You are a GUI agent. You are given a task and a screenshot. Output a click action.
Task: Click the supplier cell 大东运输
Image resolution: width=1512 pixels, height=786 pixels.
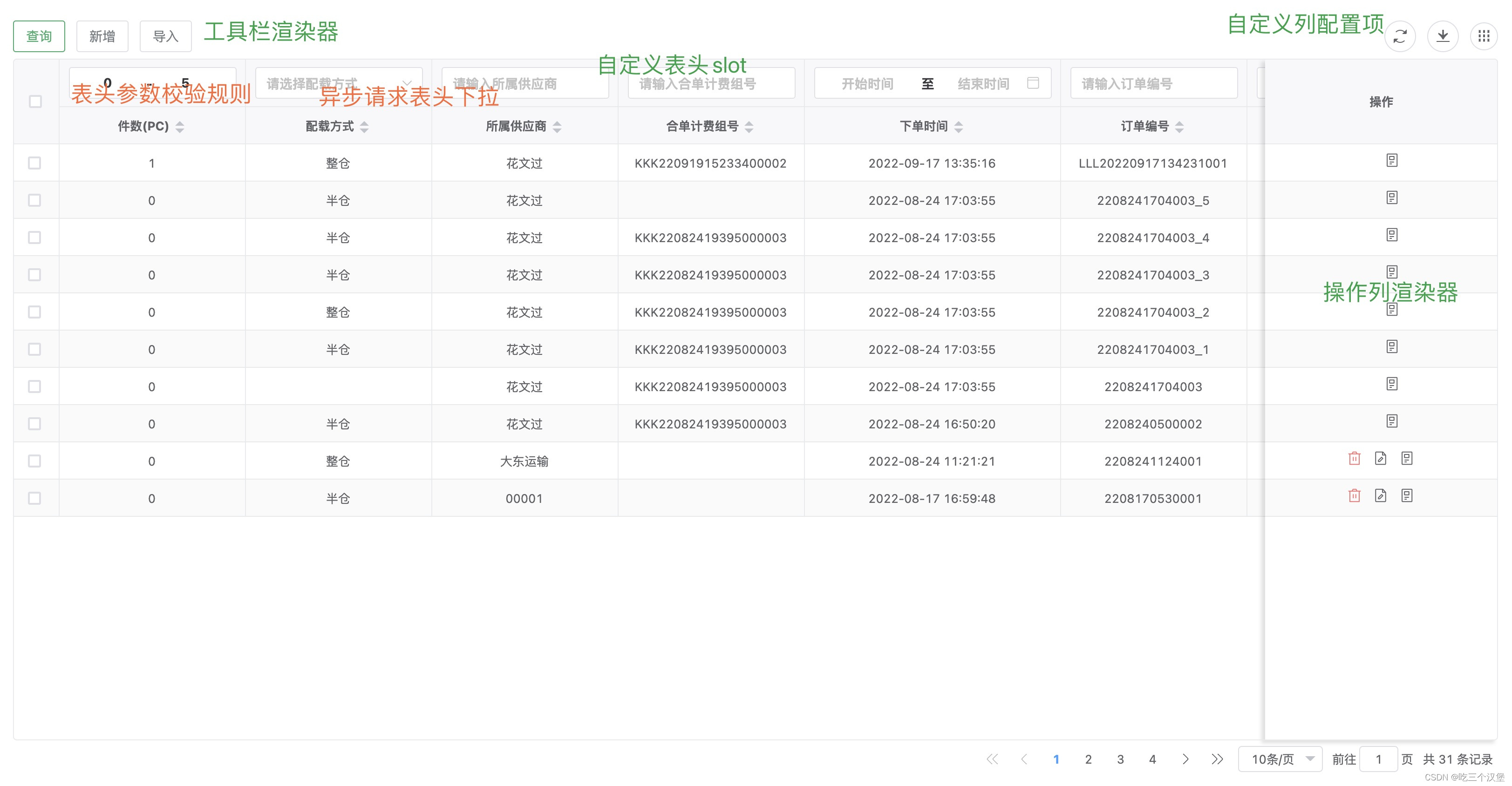524,461
